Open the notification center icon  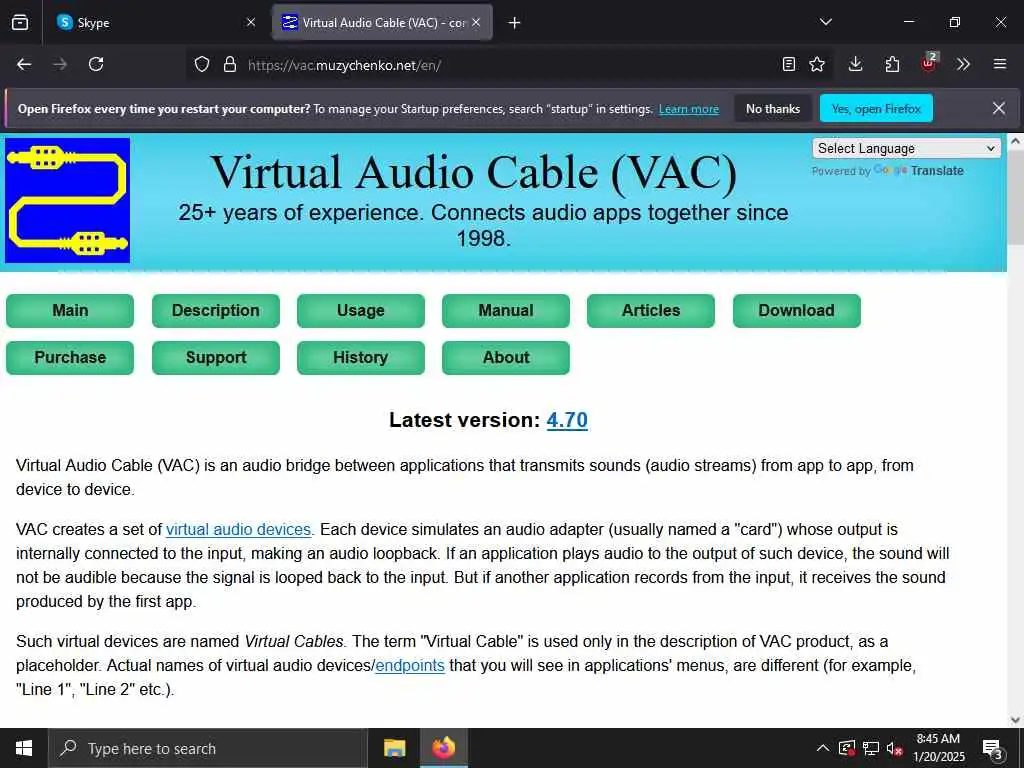point(993,749)
